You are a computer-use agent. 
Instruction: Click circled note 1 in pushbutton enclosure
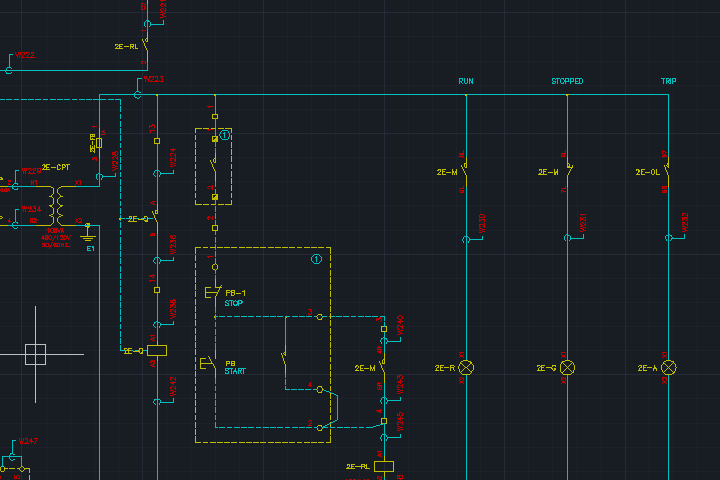coord(317,259)
